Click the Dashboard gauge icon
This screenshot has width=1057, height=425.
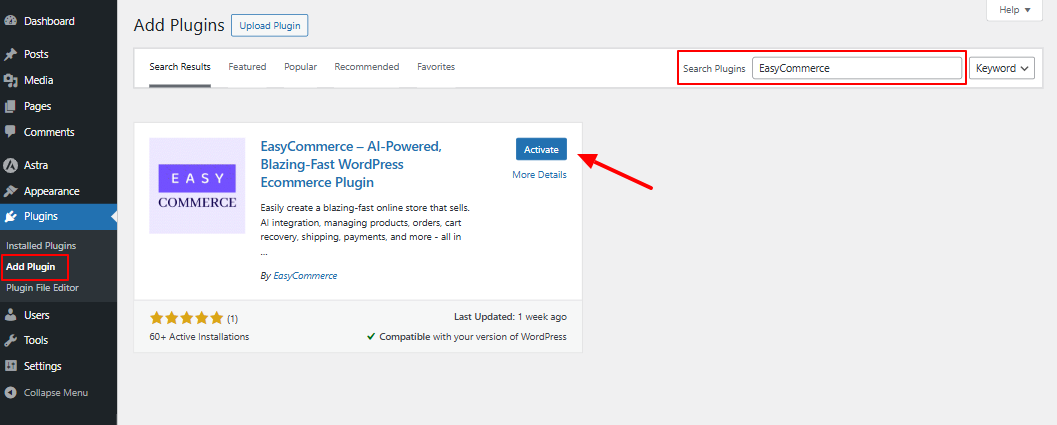click(x=10, y=21)
